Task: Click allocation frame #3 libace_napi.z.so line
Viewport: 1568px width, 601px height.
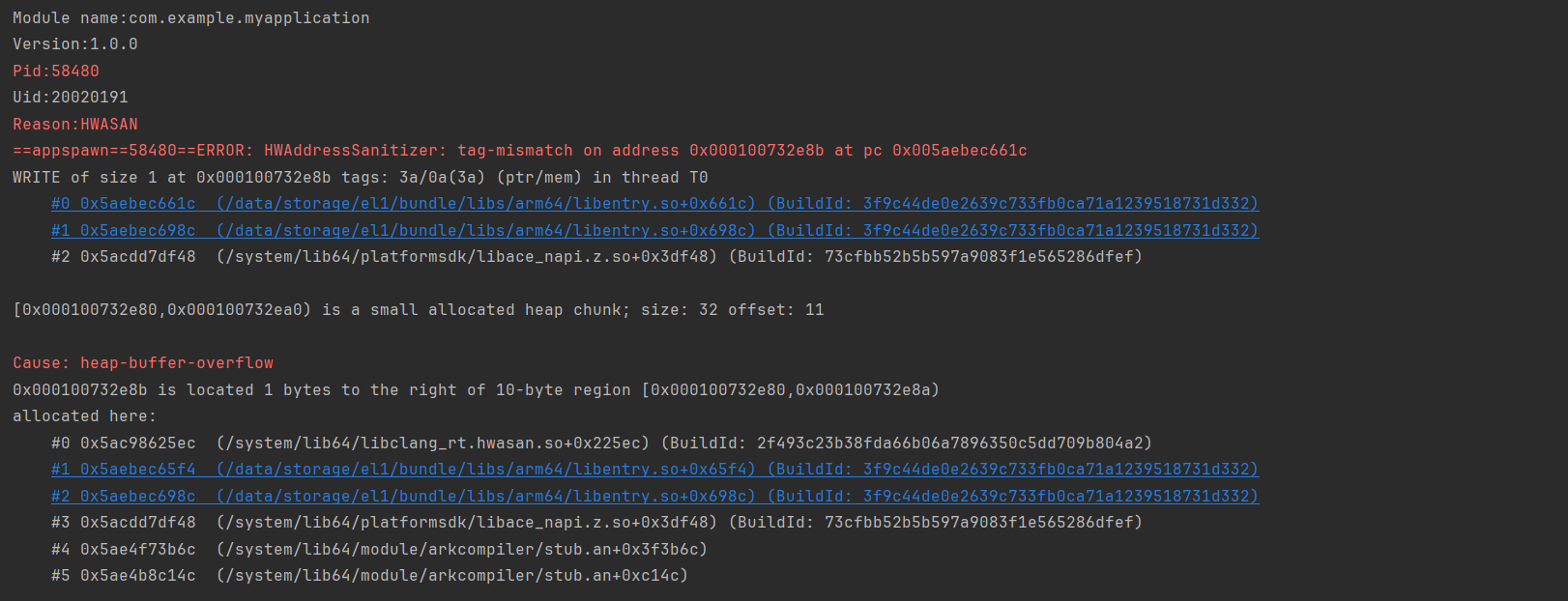Action: [x=596, y=523]
